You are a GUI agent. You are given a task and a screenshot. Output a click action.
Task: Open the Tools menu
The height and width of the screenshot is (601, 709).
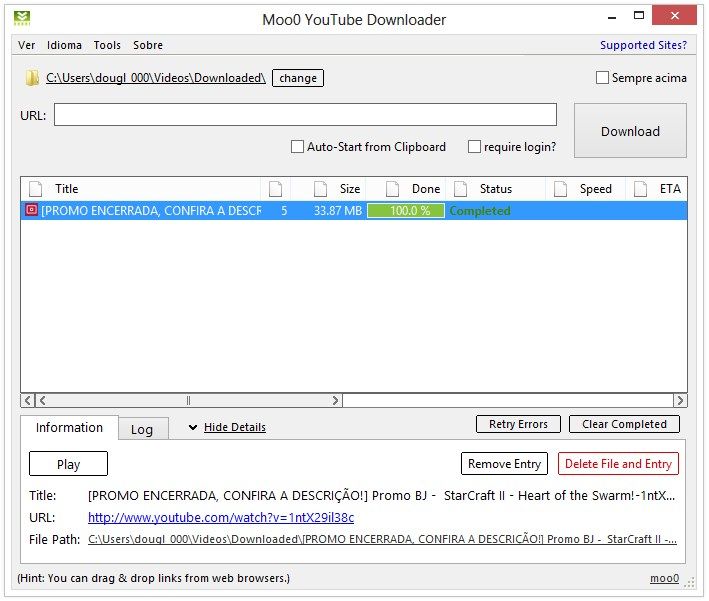107,45
